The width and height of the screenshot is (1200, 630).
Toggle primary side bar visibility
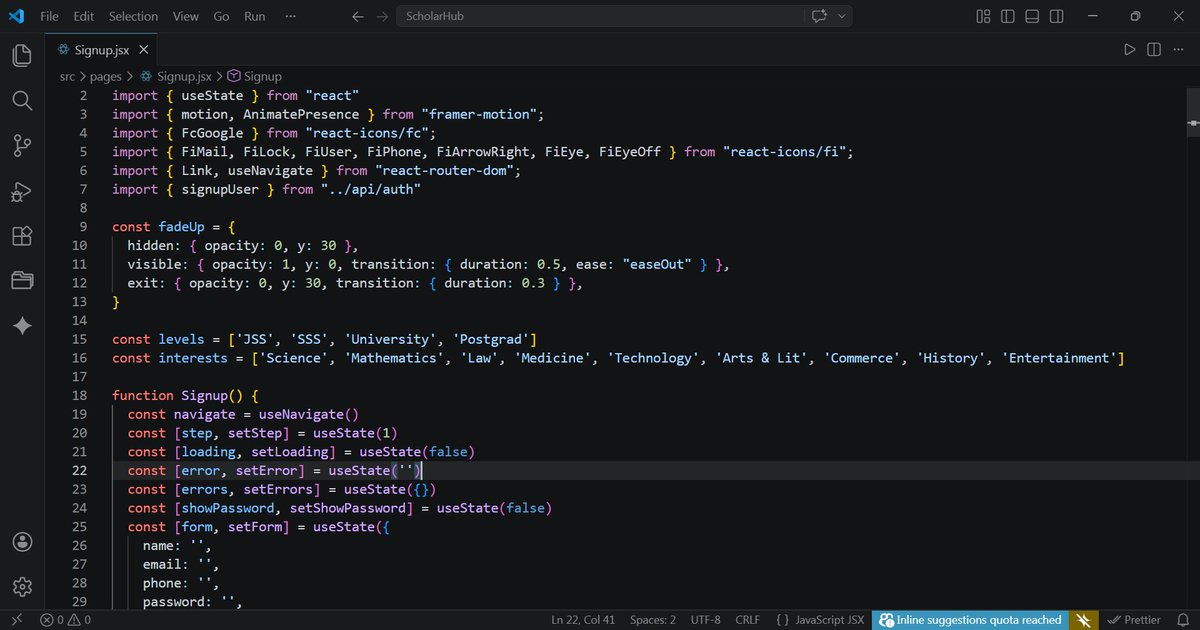pyautogui.click(x=1007, y=16)
